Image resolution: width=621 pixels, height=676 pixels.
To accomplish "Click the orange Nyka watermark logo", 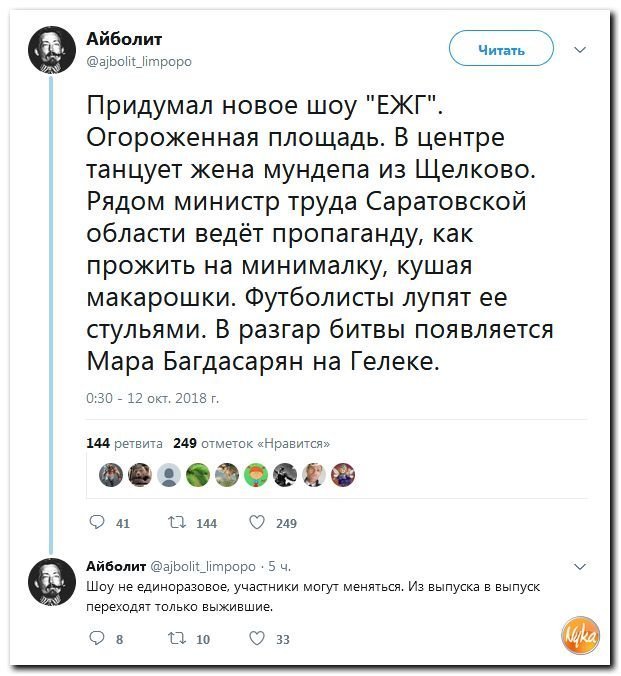I will click(x=581, y=635).
